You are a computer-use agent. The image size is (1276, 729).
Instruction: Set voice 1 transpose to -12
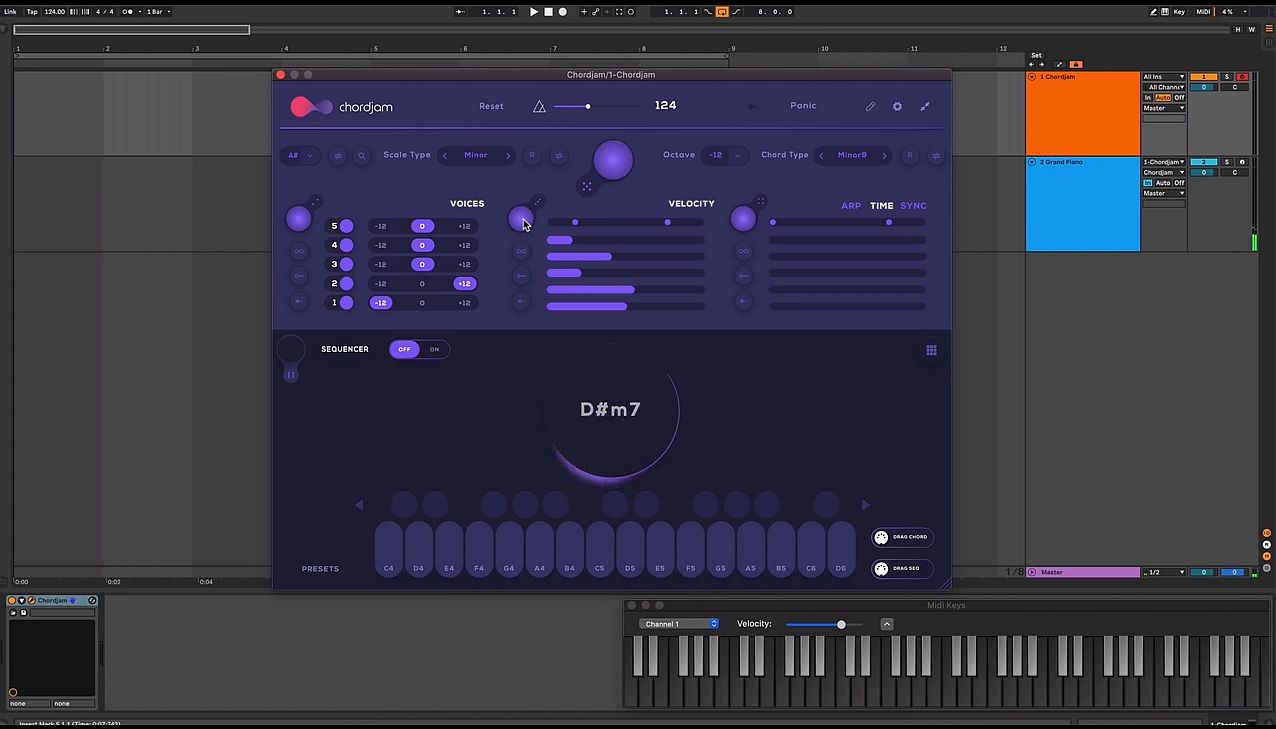tap(381, 302)
